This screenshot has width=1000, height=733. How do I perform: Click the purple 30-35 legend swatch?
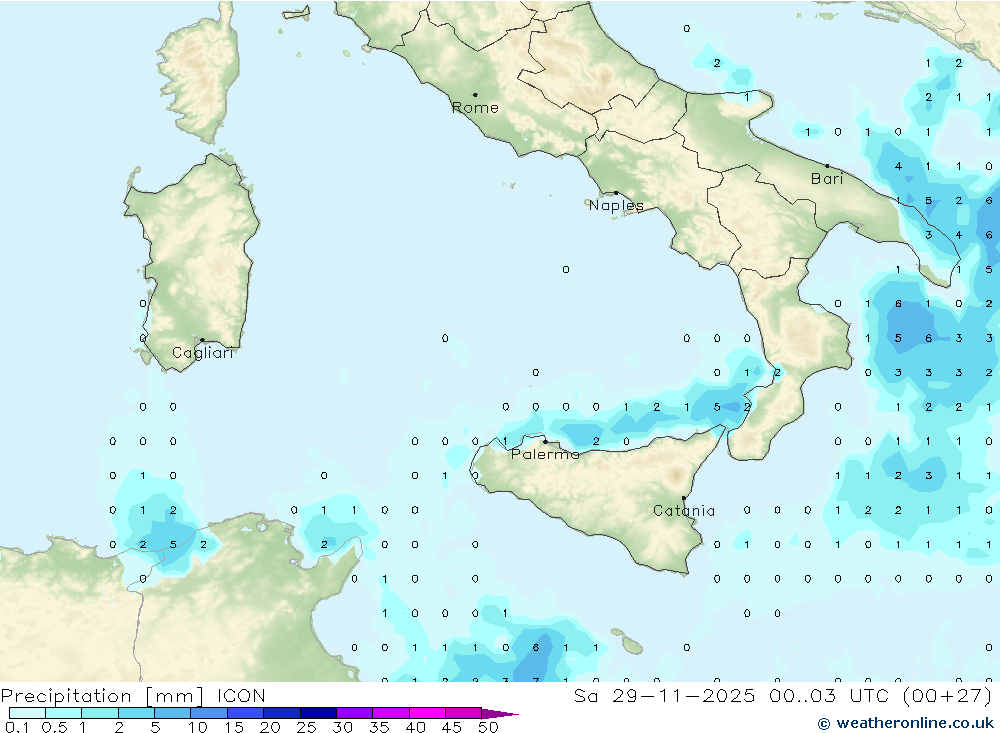355,713
